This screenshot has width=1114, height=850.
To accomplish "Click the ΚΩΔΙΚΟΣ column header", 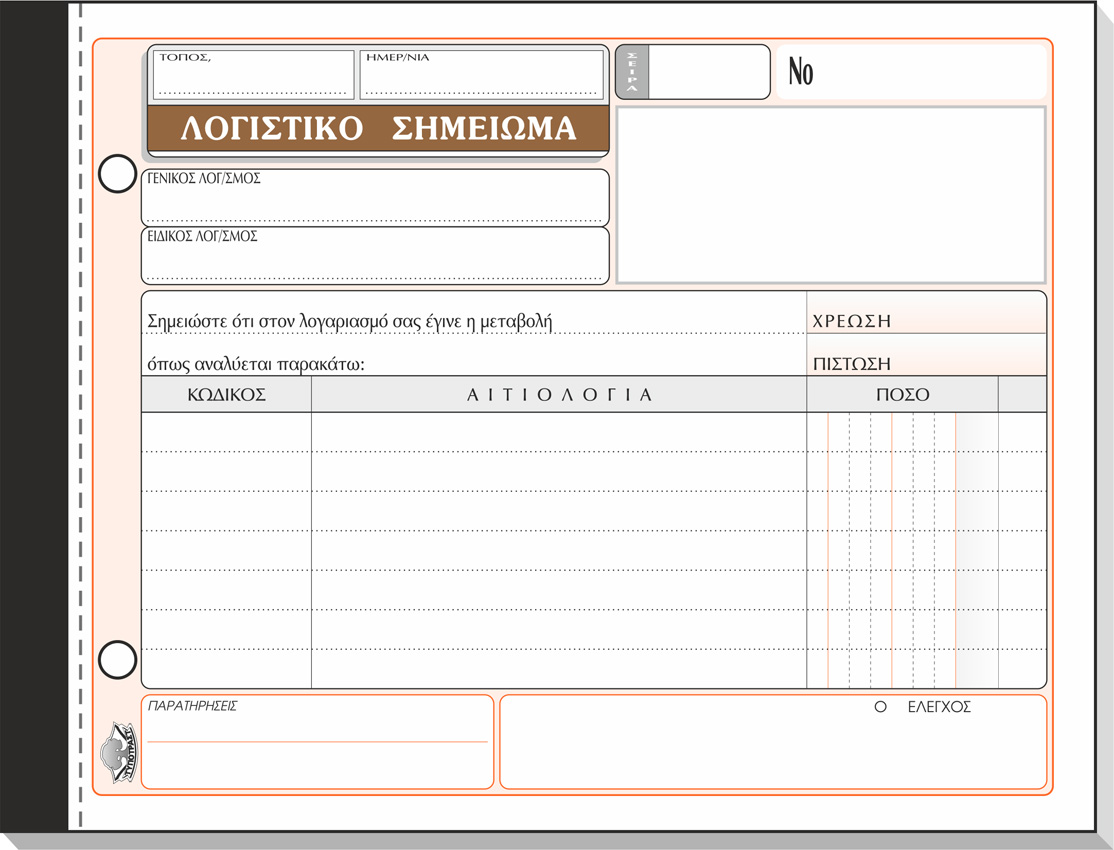I will tap(226, 395).
